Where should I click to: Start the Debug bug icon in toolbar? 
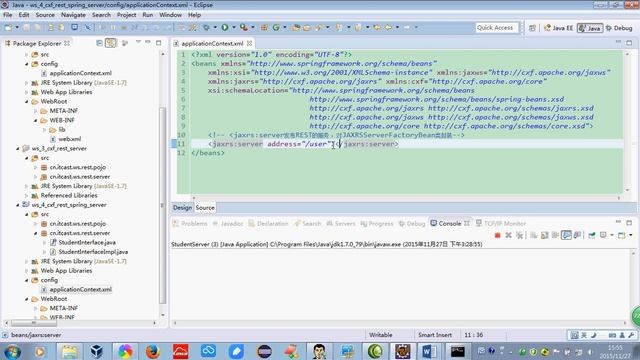[x=206, y=27]
